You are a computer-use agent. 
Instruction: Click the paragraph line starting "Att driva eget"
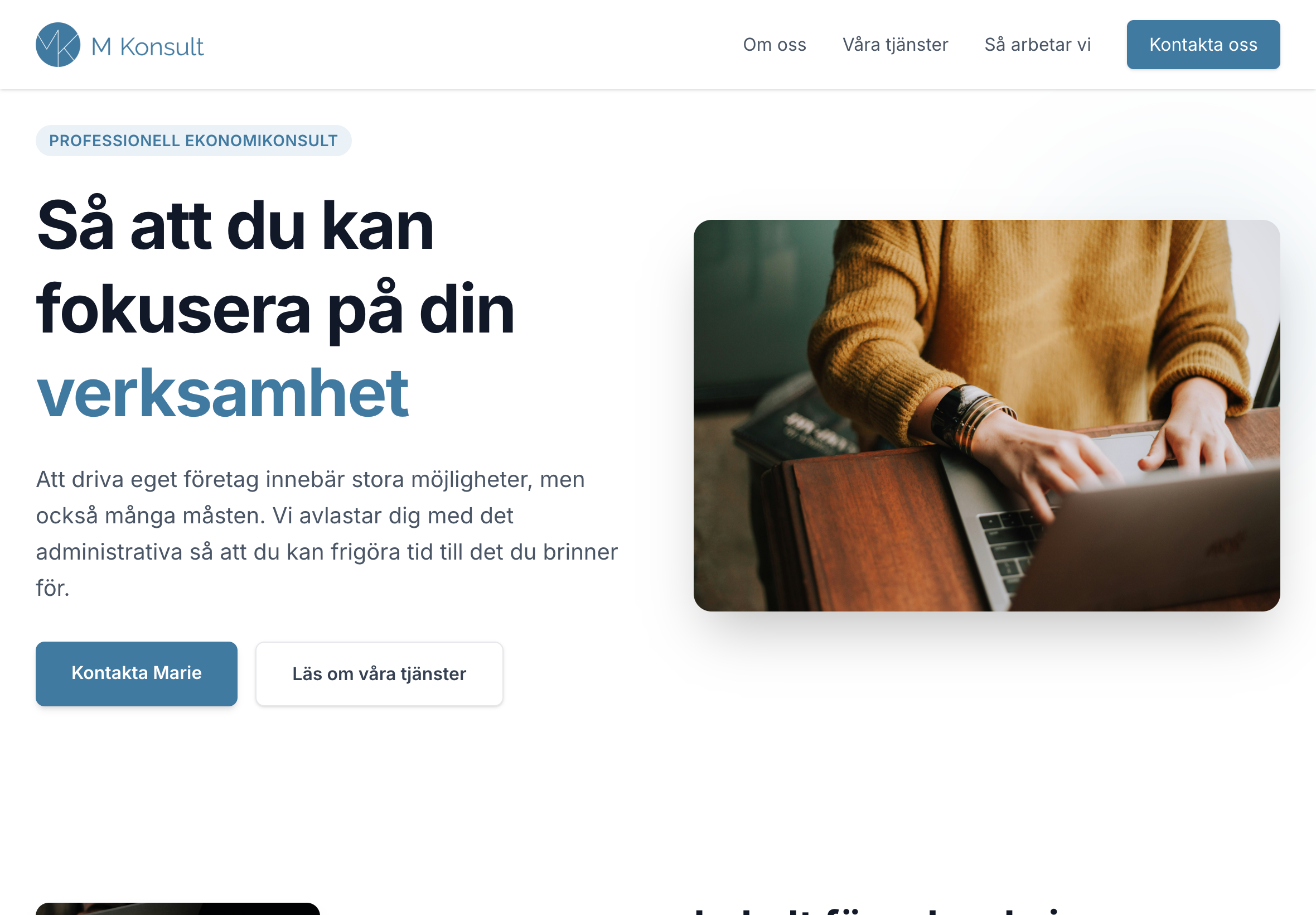(311, 479)
